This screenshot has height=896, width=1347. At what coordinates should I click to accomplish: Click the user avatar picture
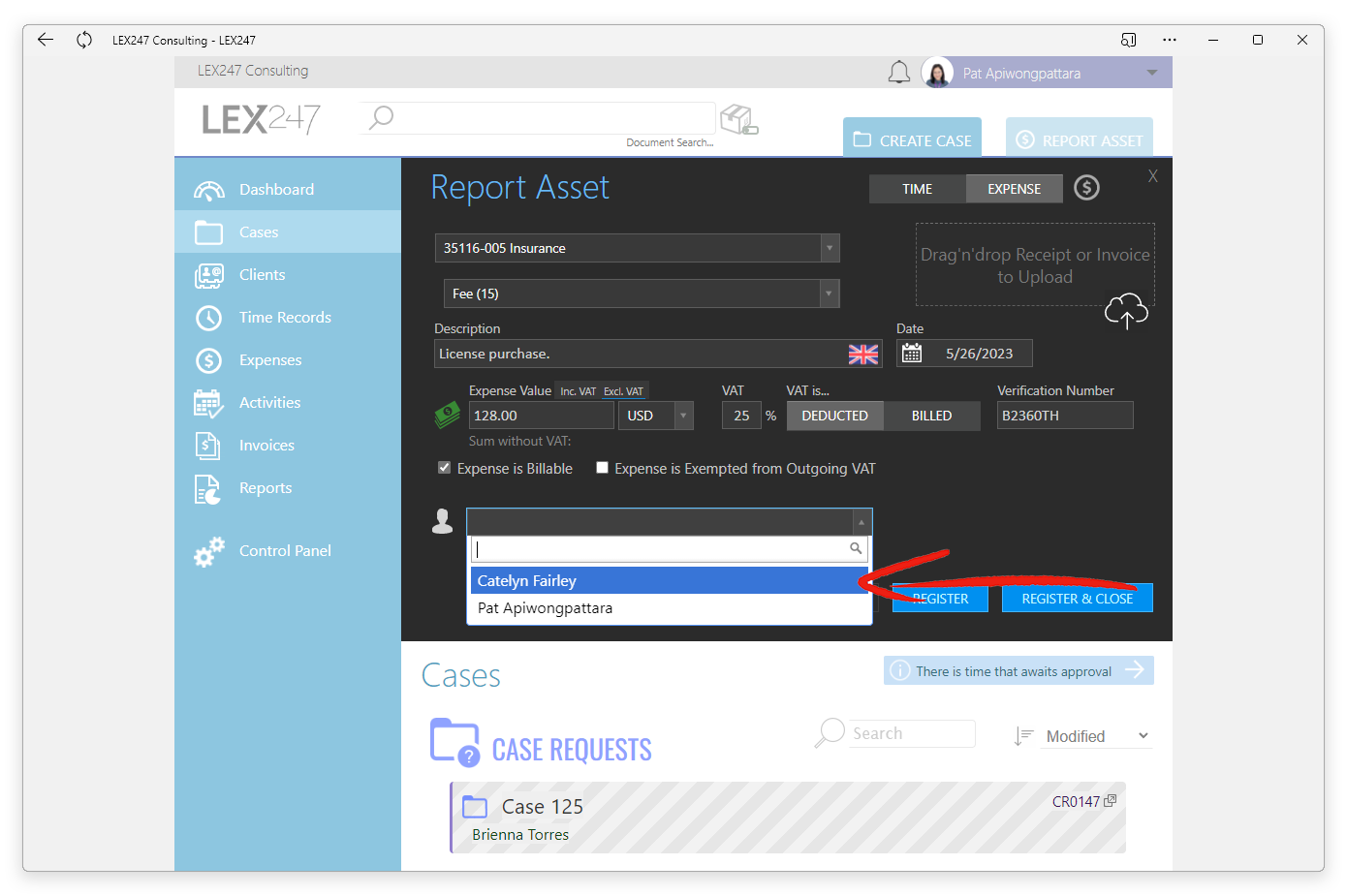point(937,73)
